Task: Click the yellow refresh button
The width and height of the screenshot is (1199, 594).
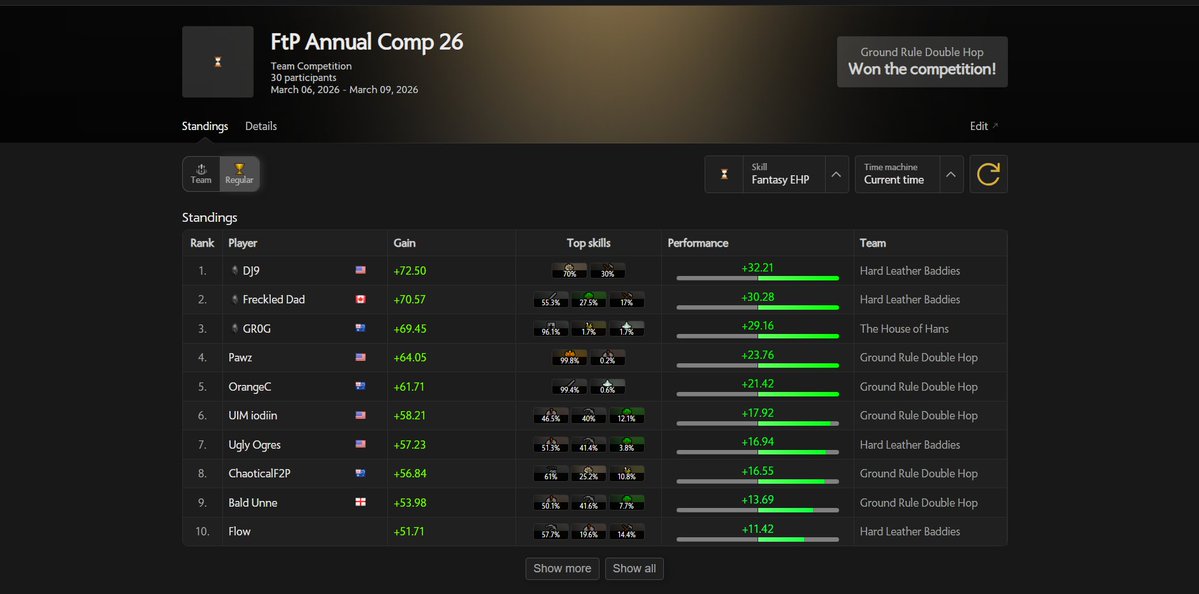Action: click(x=989, y=174)
